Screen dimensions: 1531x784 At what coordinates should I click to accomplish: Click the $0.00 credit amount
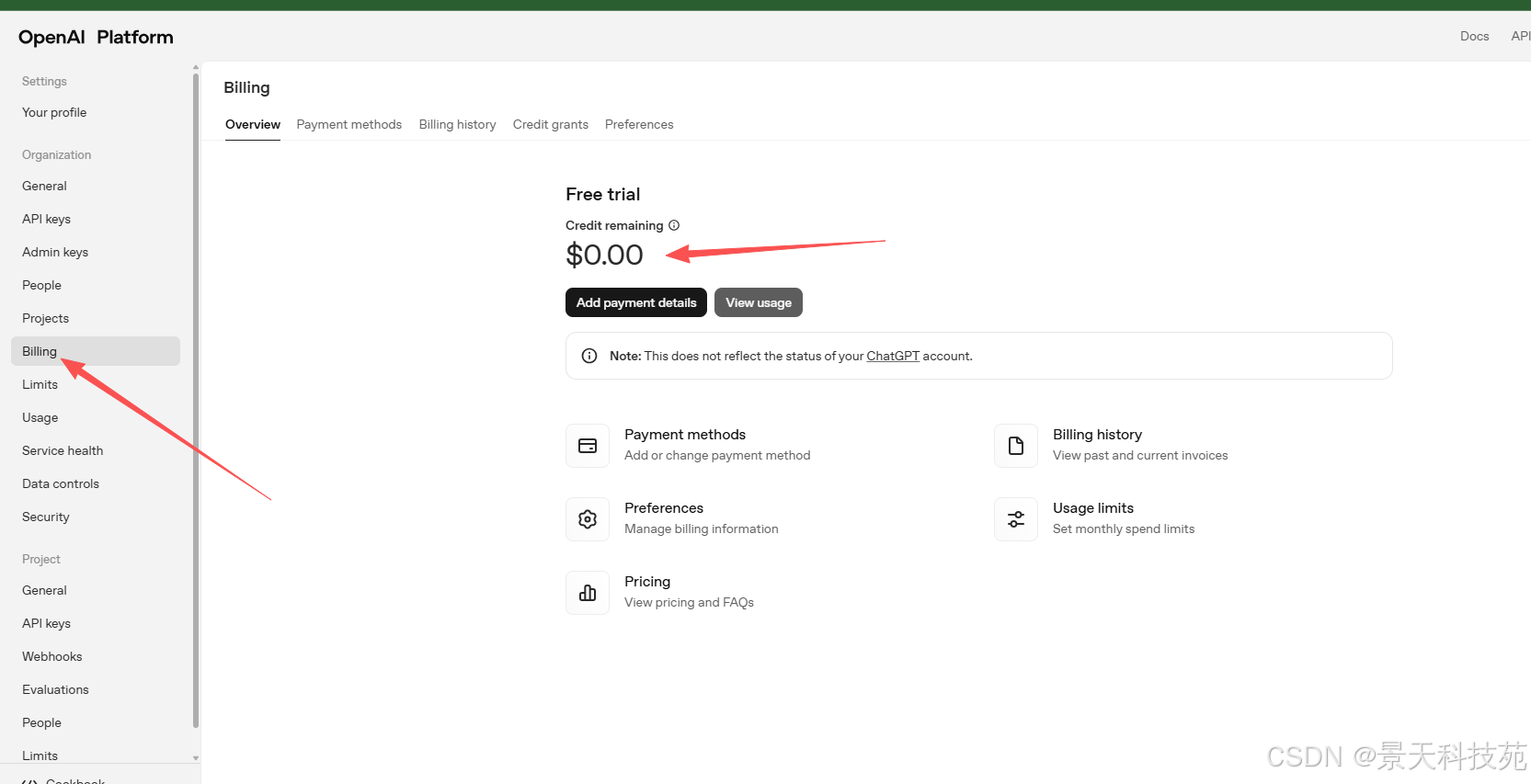click(604, 255)
